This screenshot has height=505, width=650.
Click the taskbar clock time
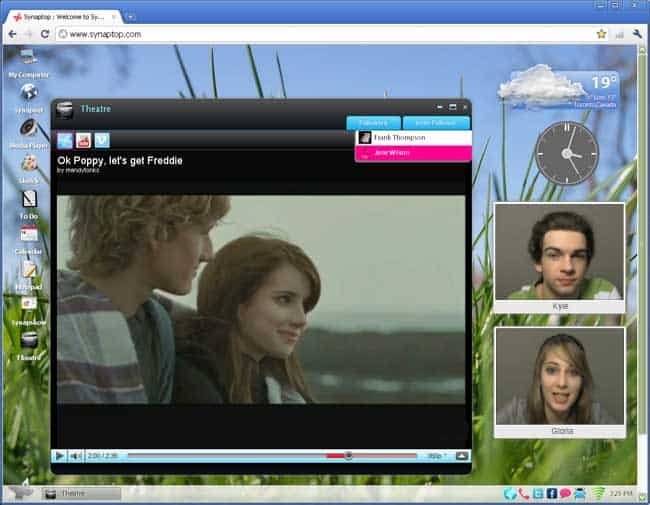pyautogui.click(x=621, y=493)
